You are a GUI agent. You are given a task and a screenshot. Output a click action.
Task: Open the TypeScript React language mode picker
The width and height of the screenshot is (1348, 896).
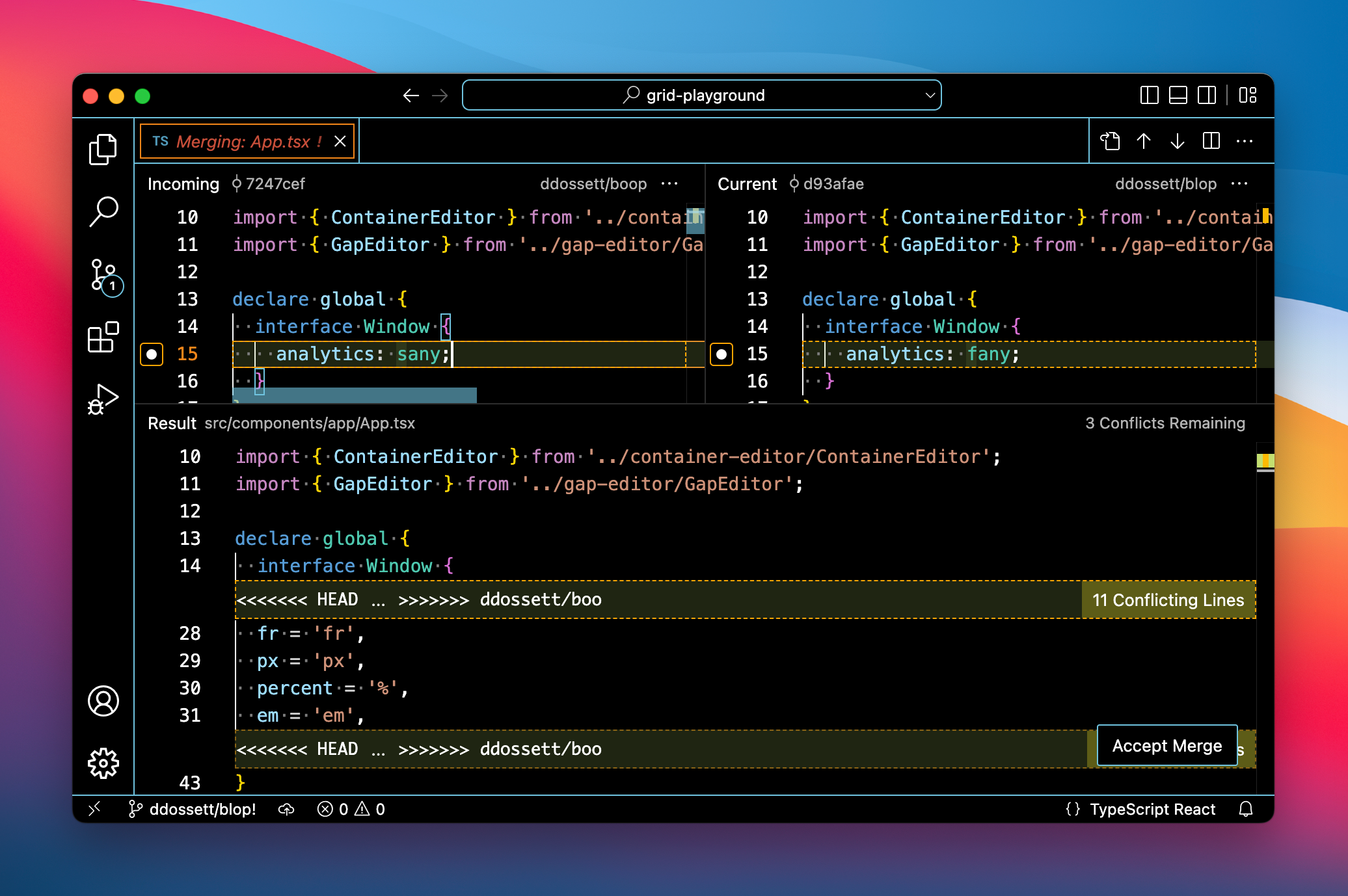tap(1152, 809)
